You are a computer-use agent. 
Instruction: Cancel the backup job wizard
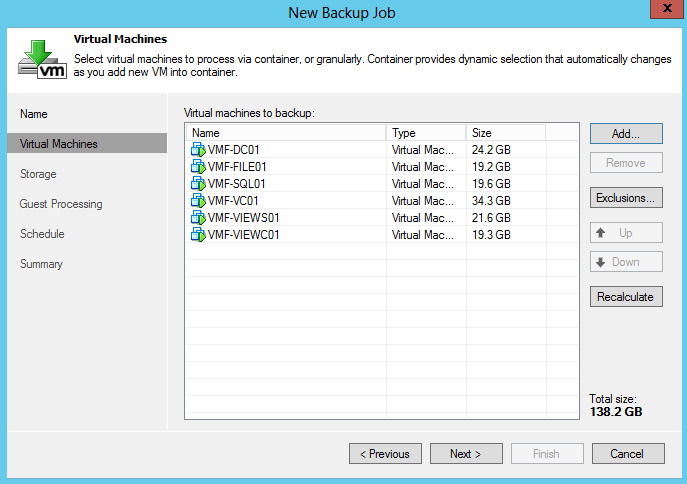[627, 454]
